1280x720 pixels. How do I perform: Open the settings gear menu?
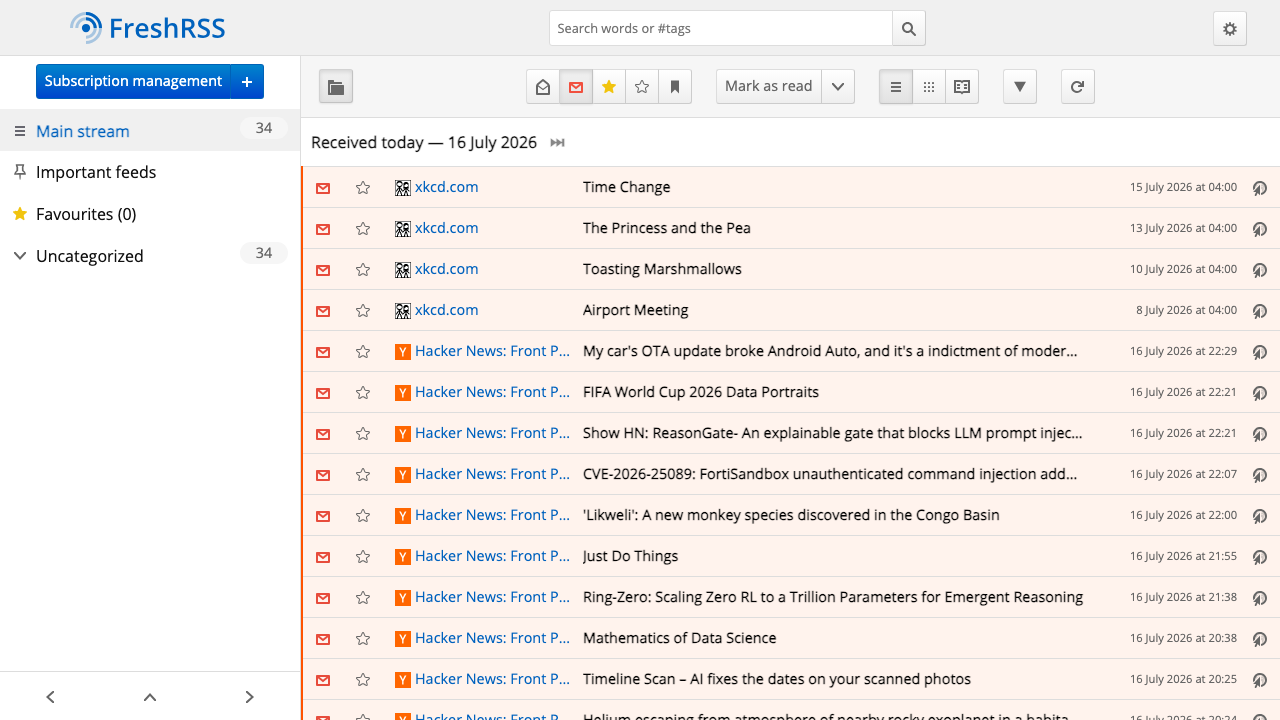[1230, 29]
